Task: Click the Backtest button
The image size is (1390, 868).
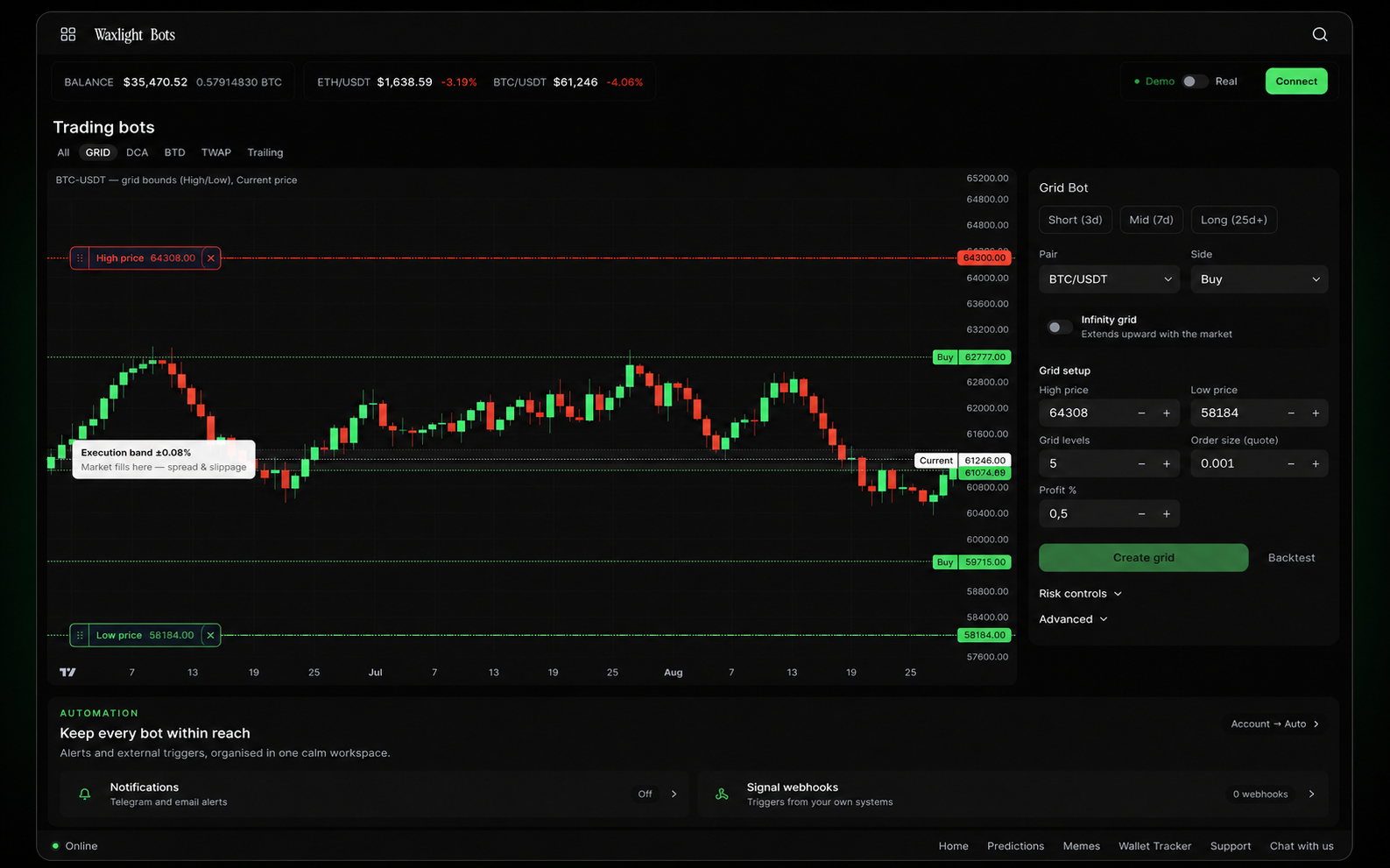Action: 1291,557
